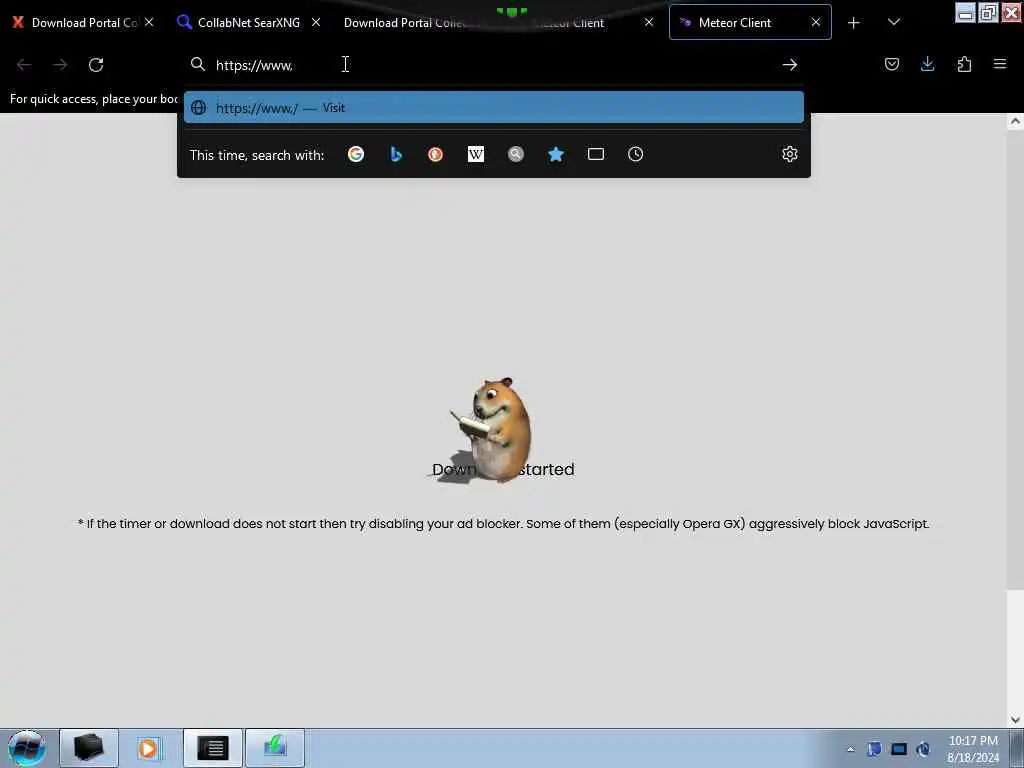This screenshot has height=768, width=1024.
Task: Go back to previous page
Action: tap(24, 65)
